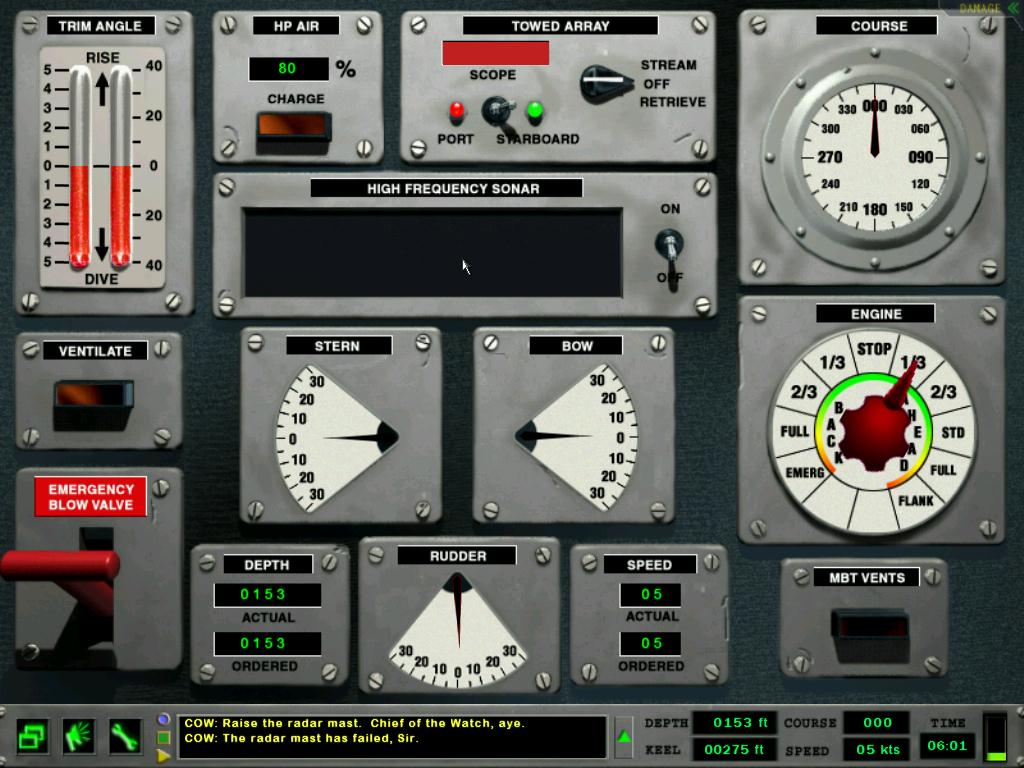This screenshot has height=768, width=1024.
Task: Click the ORDERED depth field
Action: pyautogui.click(x=267, y=643)
